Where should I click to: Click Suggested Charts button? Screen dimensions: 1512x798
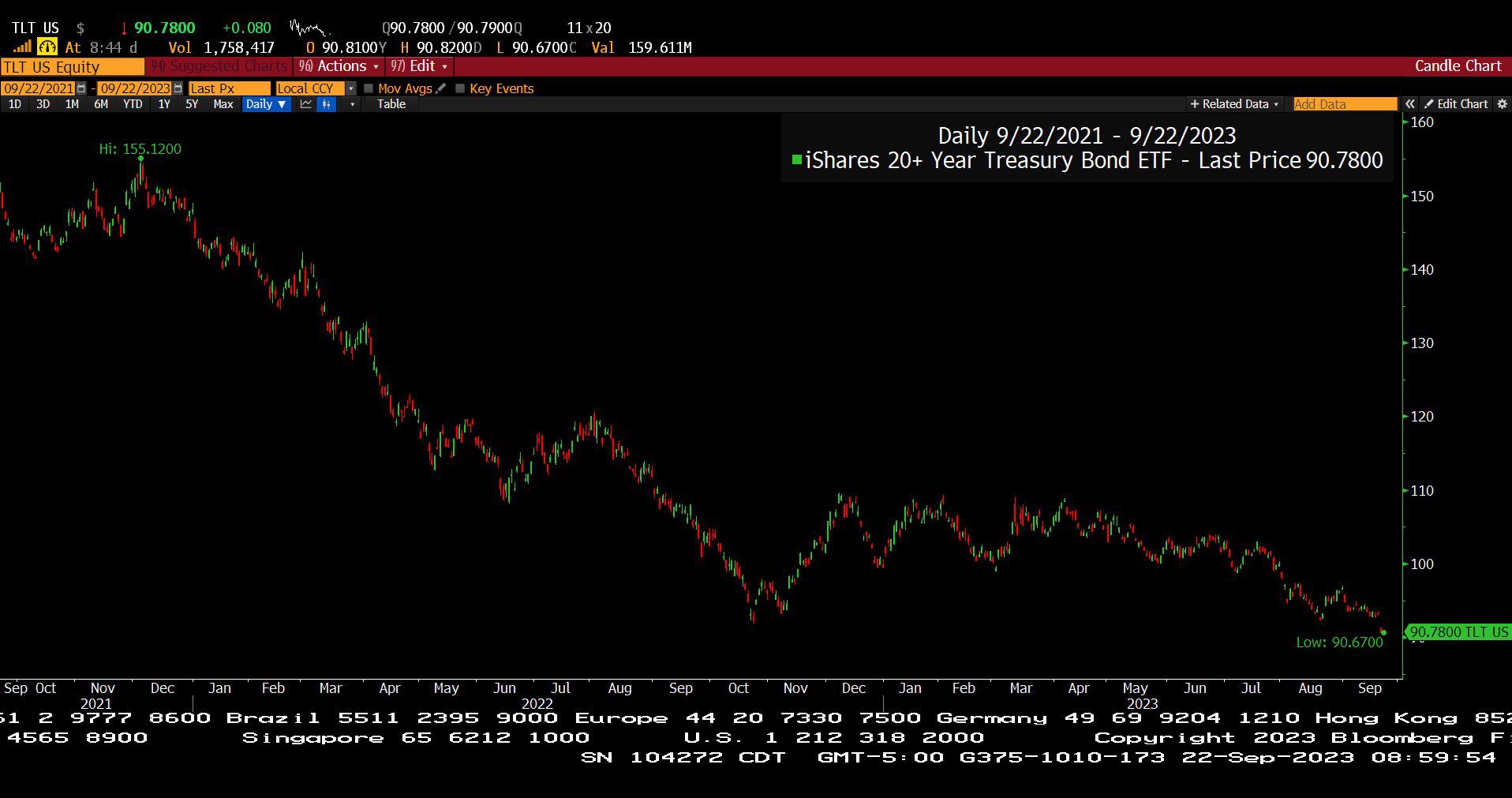219,66
